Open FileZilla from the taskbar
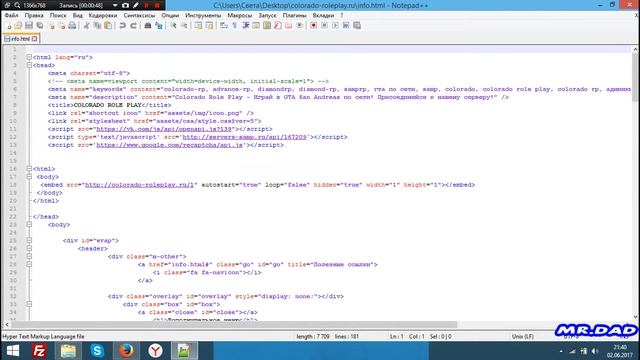640x360 pixels. (39, 351)
